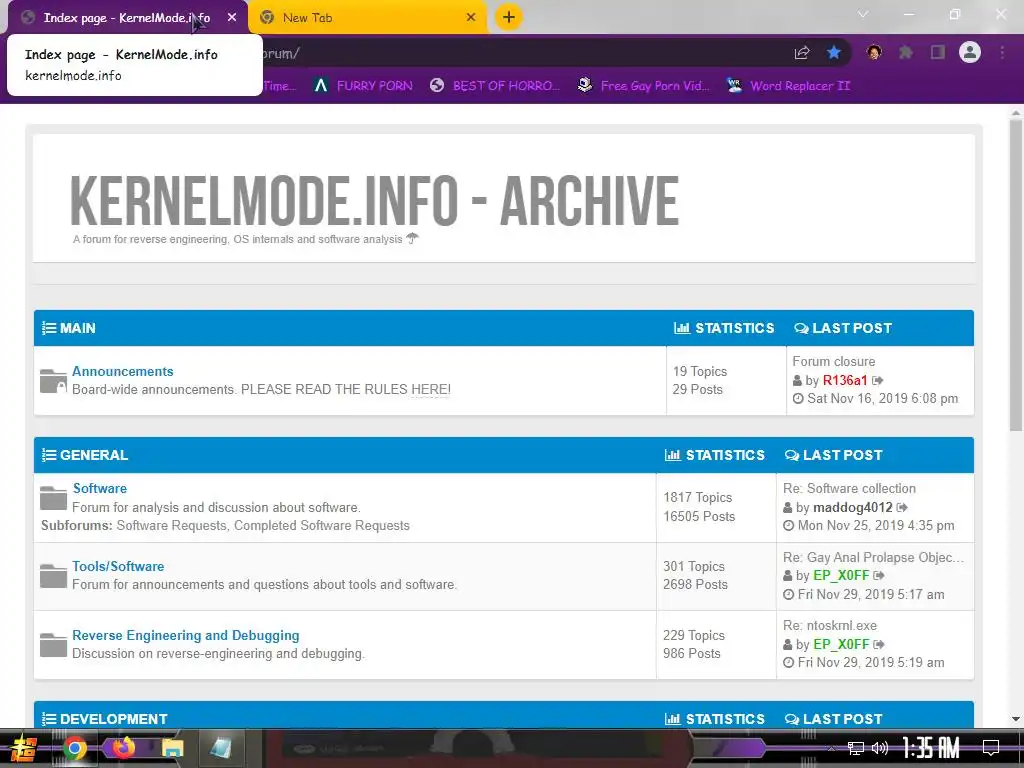
Task: Open the Re: Software collection last post
Action: [x=849, y=488]
